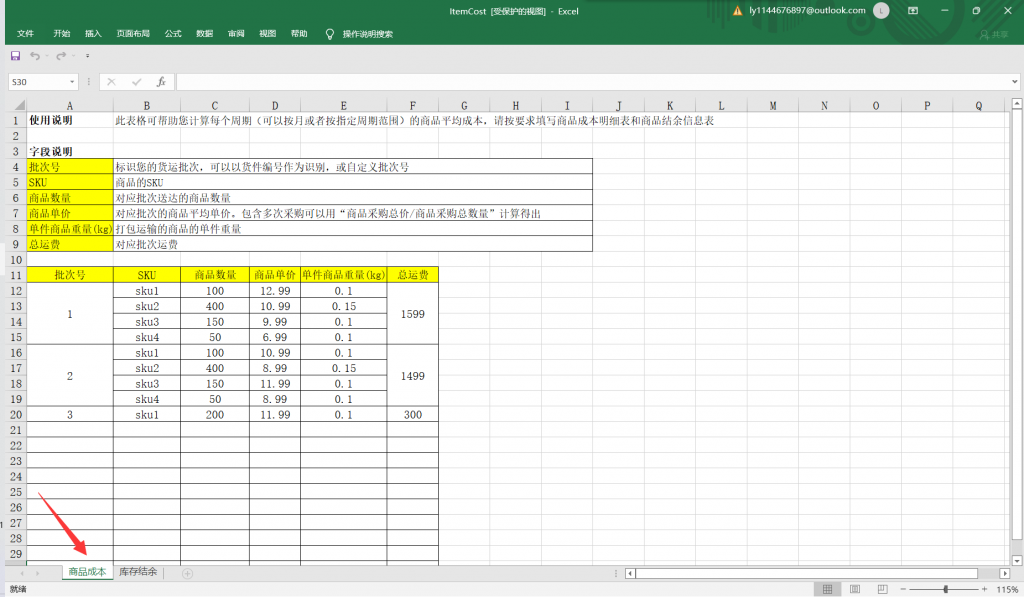Click into the formula bar input
The width and height of the screenshot is (1024, 597).
[593, 82]
